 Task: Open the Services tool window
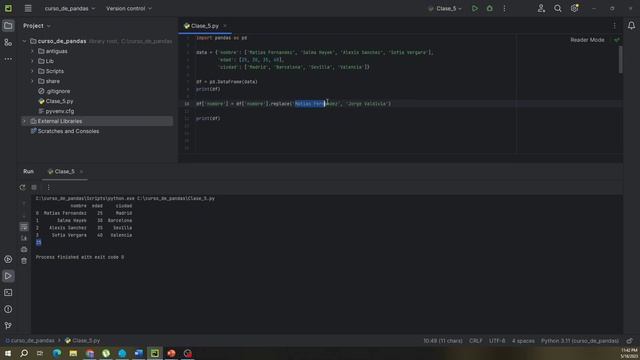8,260
